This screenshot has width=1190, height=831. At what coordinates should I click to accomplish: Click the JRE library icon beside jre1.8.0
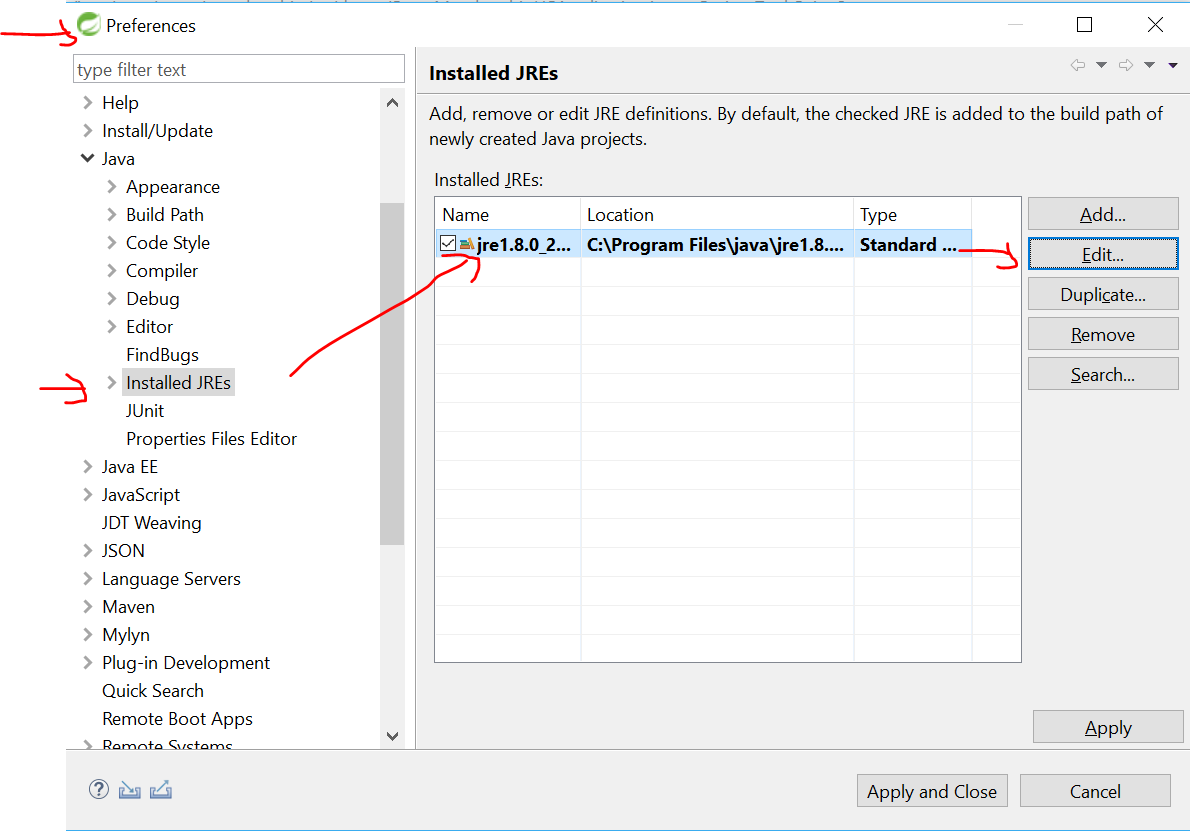(467, 244)
